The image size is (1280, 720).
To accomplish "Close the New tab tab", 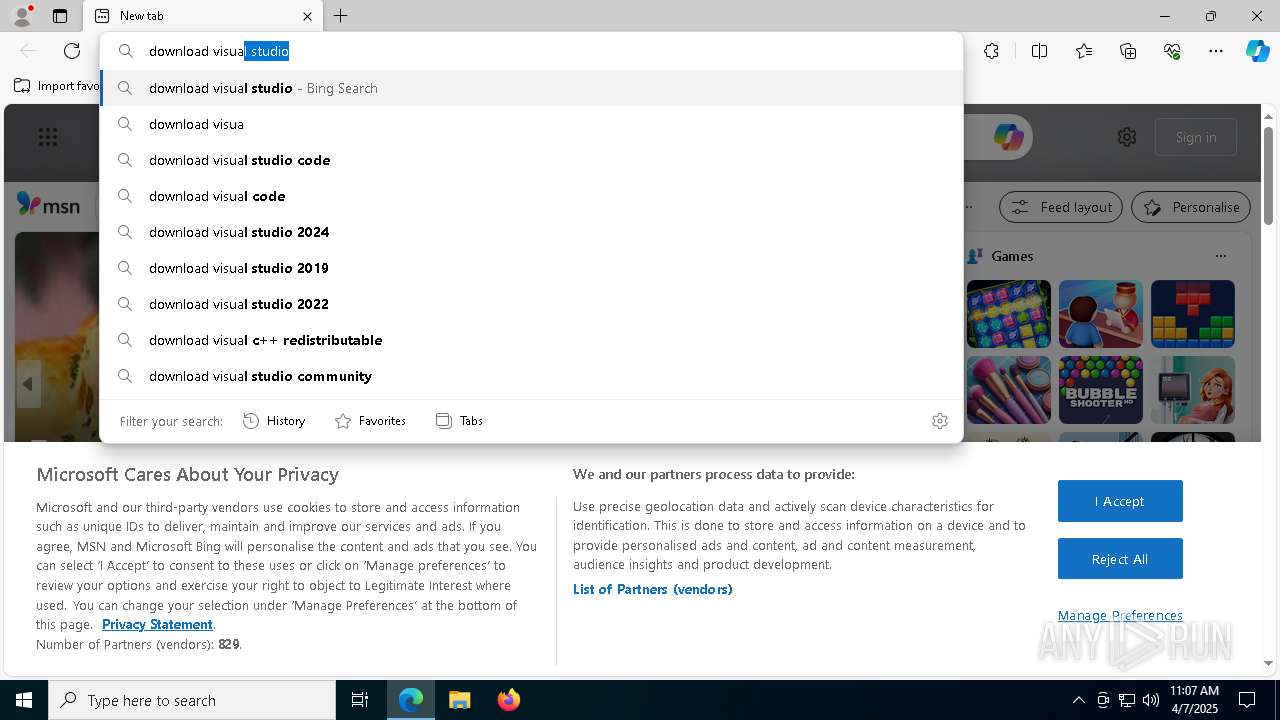I will point(307,16).
